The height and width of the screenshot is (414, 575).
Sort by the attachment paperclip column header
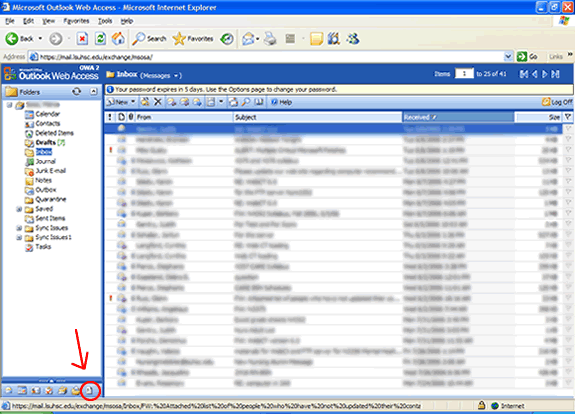tap(131, 117)
